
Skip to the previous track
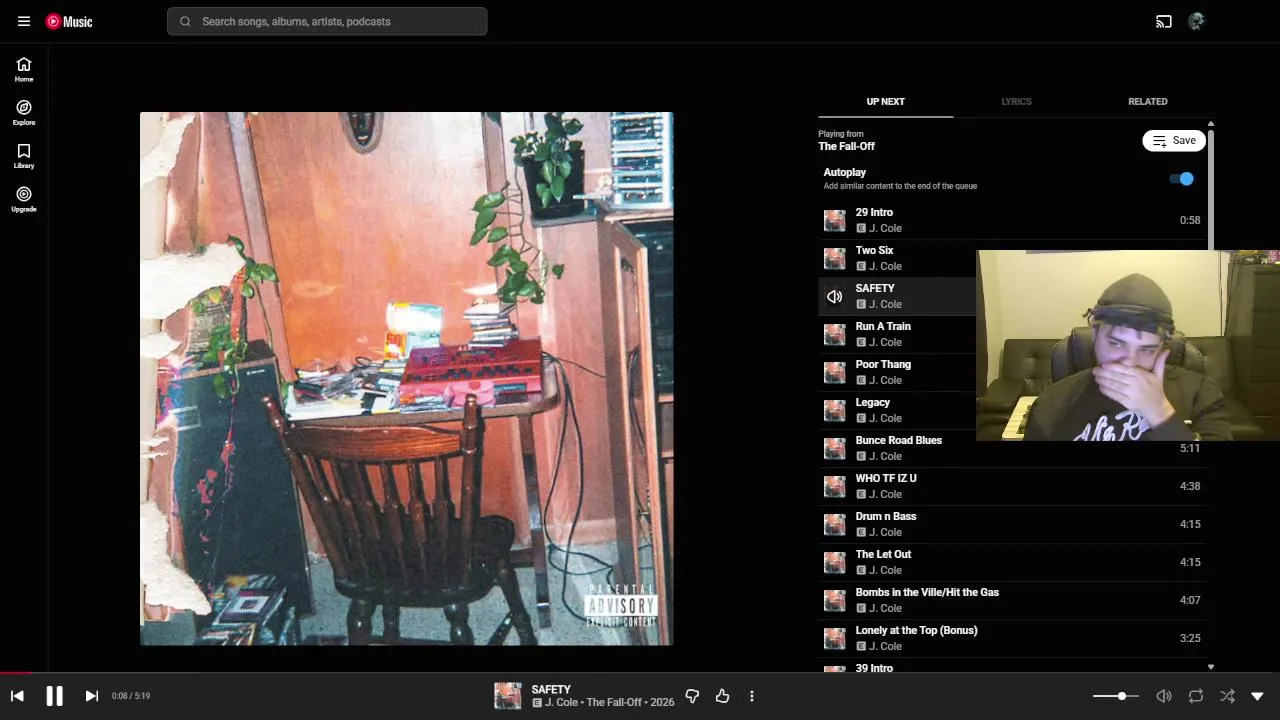coord(17,696)
